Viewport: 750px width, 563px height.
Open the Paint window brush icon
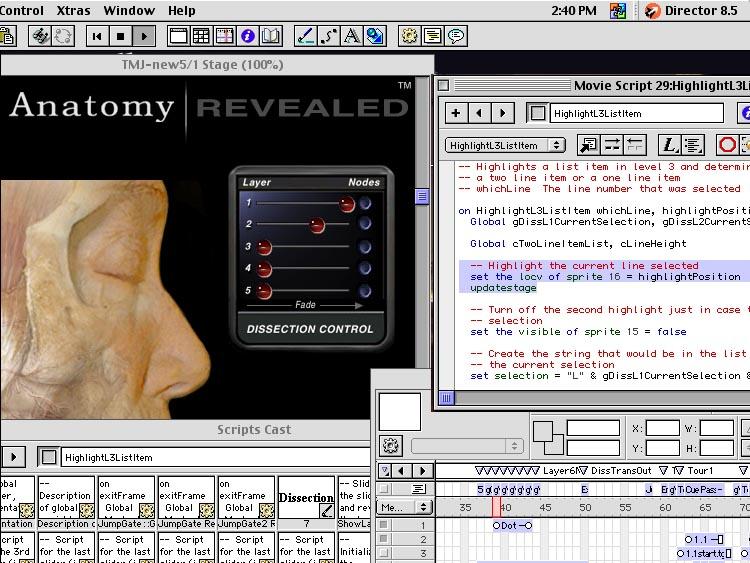(305, 36)
